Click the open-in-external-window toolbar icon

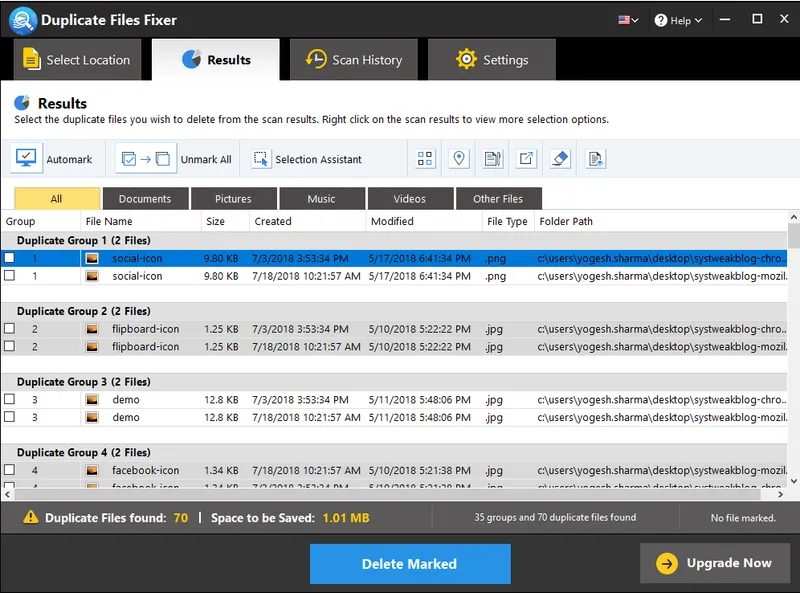click(526, 159)
